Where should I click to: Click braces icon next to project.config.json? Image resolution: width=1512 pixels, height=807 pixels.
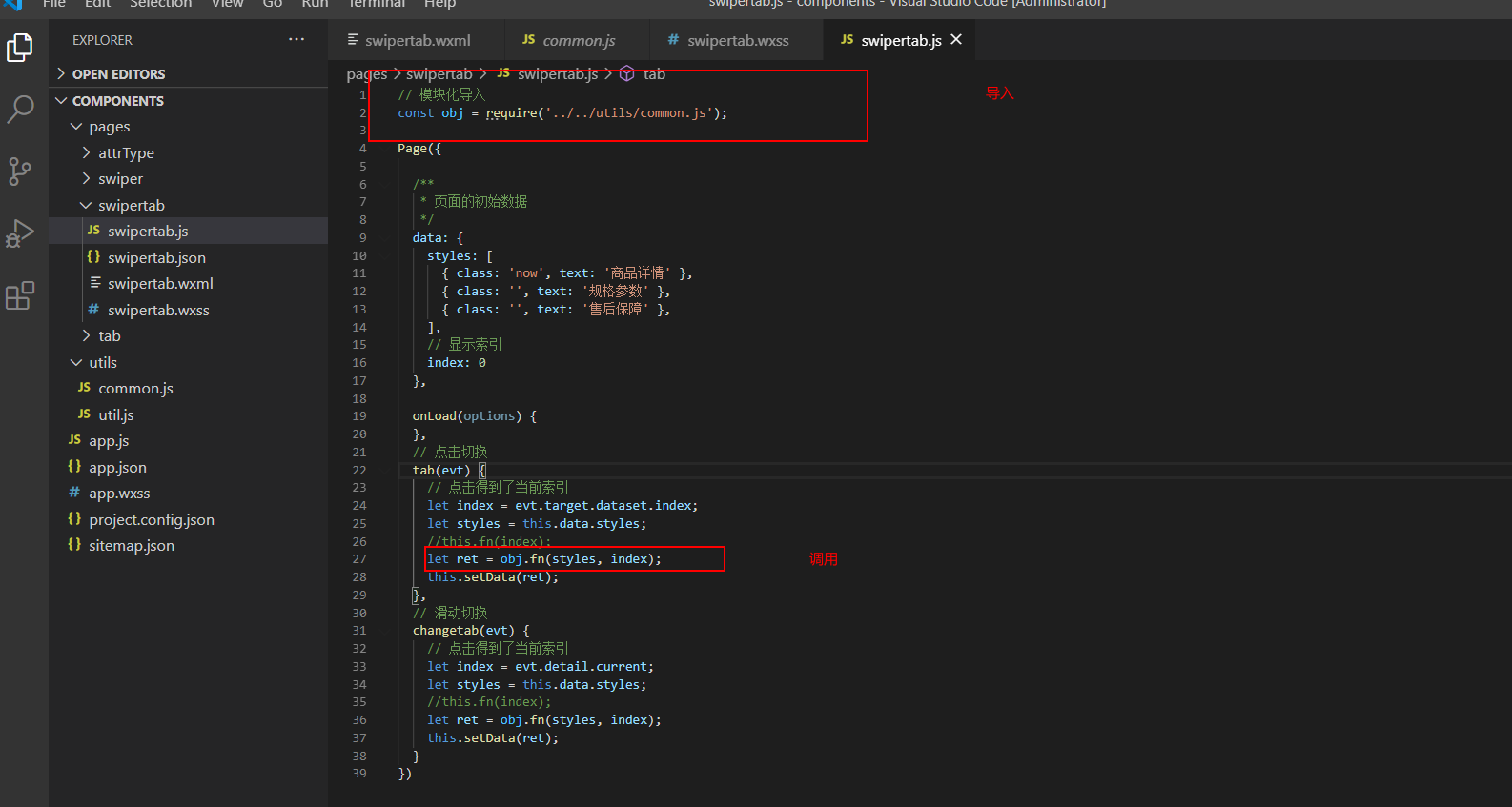(74, 518)
